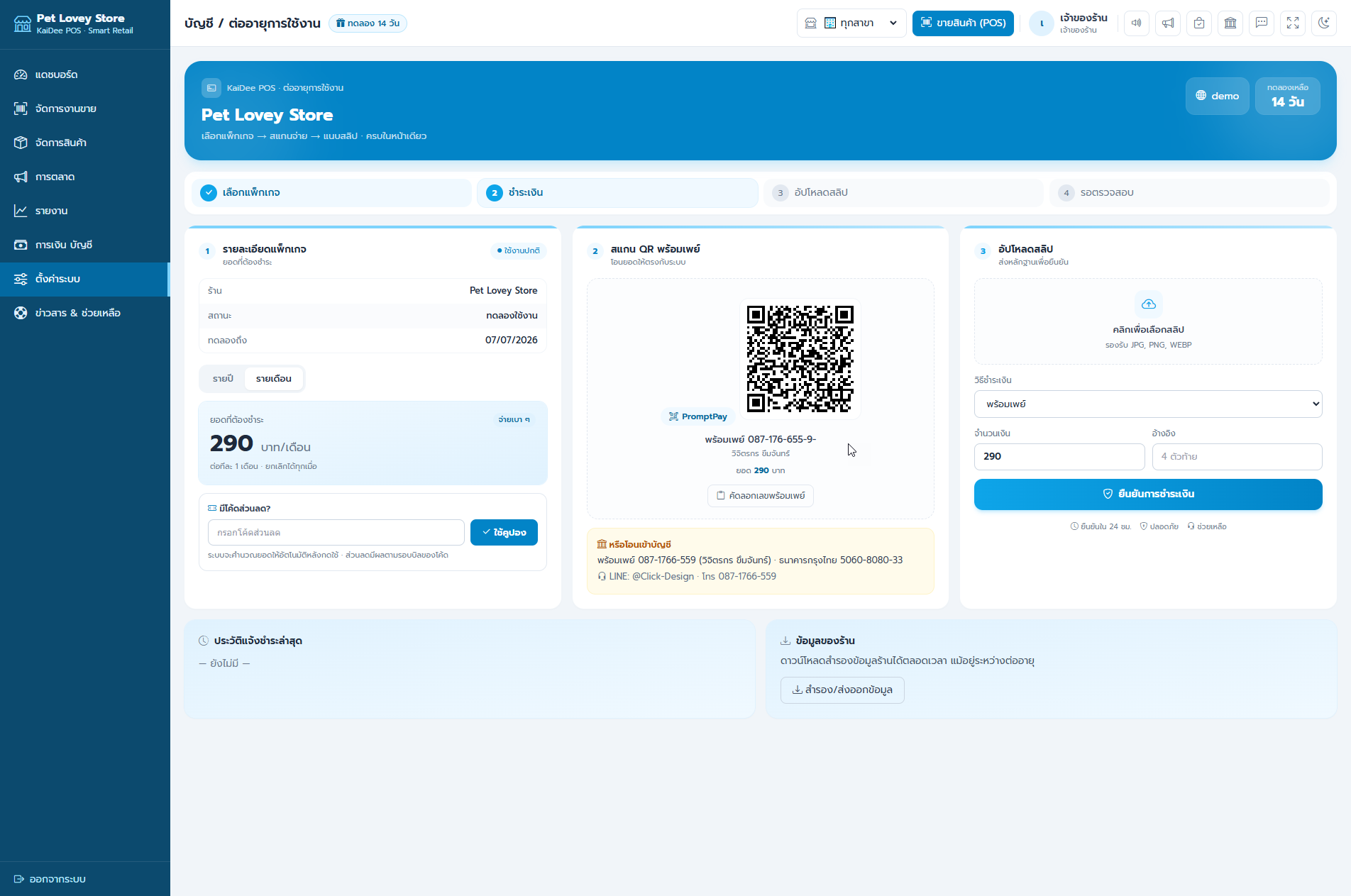This screenshot has width=1351, height=896.
Task: Click the shopping bag icon in header
Action: [x=1199, y=23]
